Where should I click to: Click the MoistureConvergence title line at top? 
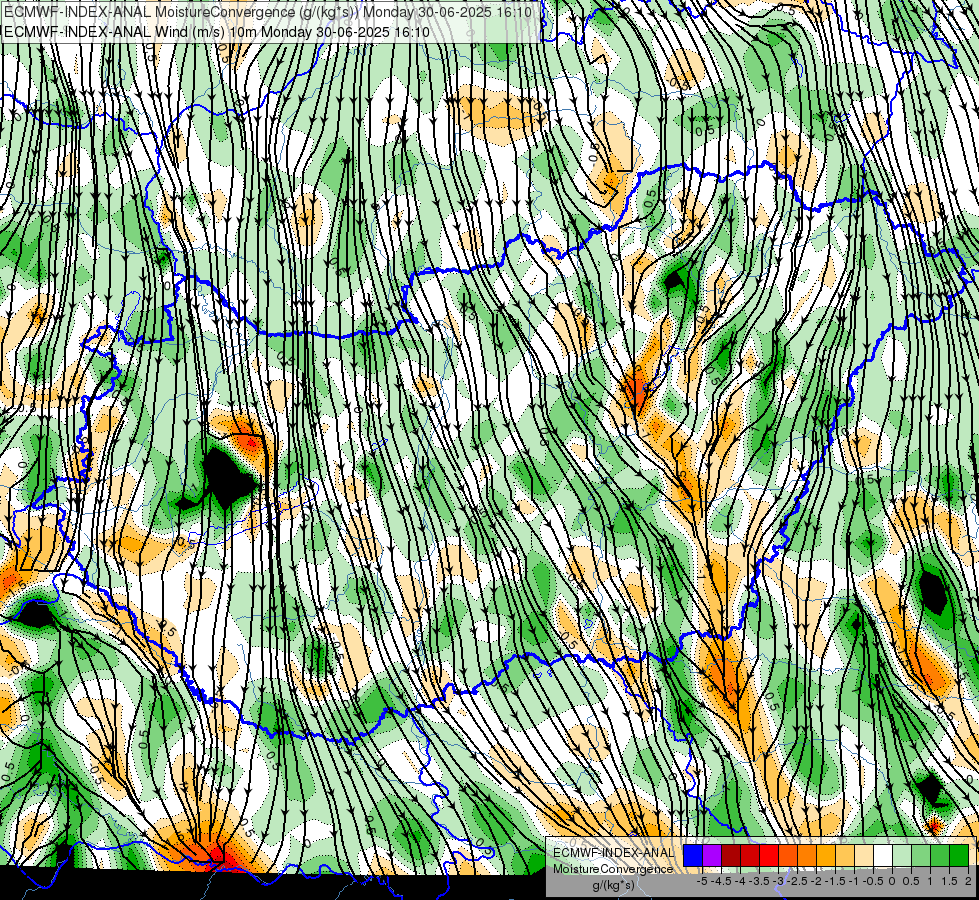click(268, 12)
